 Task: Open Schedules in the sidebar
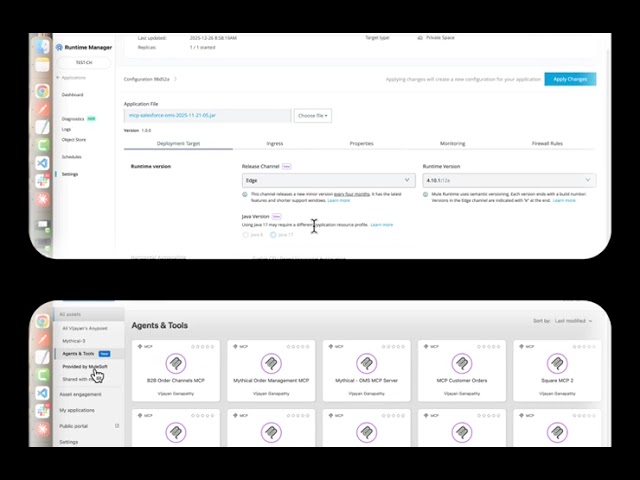click(71, 157)
